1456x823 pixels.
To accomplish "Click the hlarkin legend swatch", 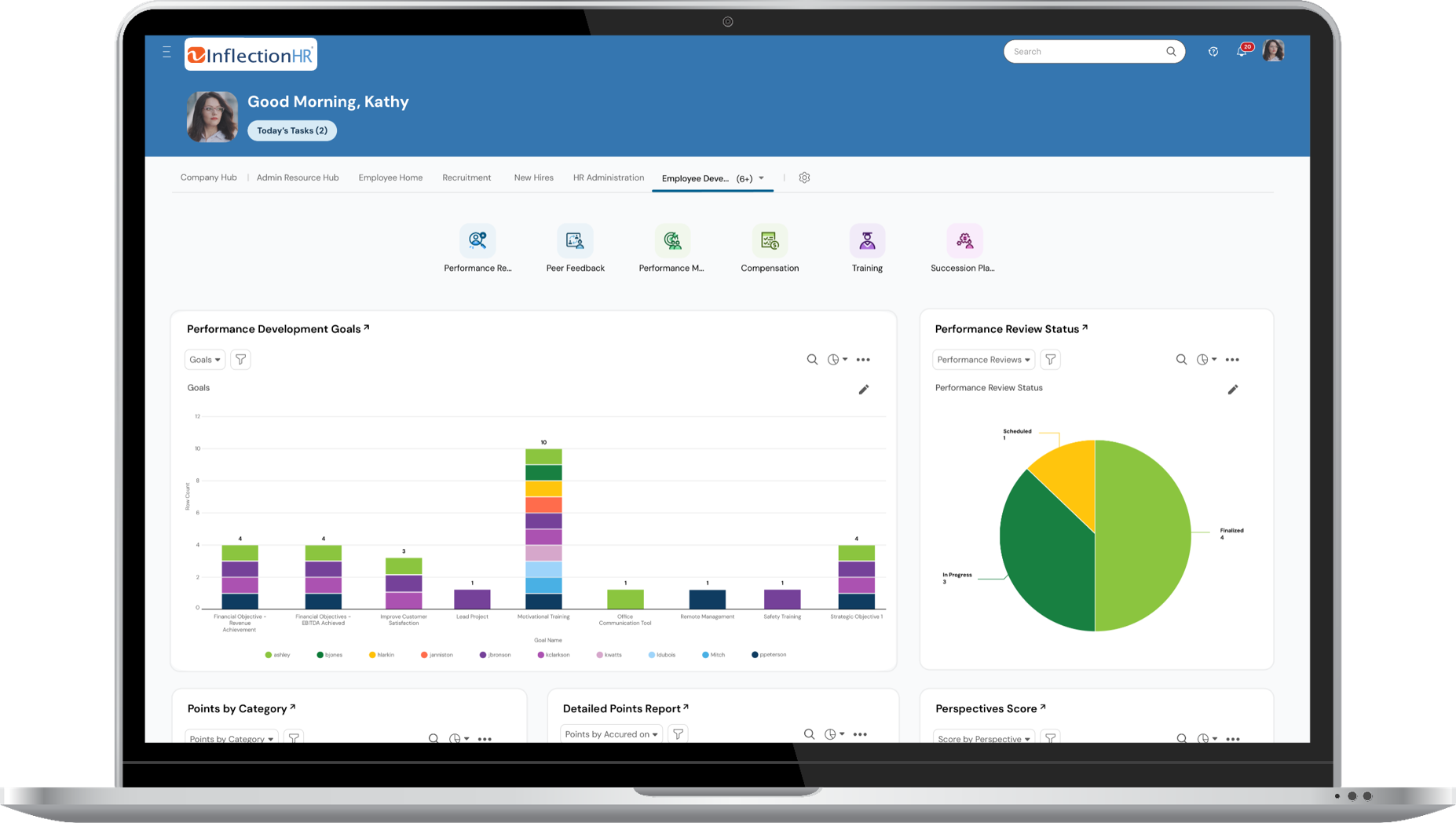I will [x=372, y=655].
